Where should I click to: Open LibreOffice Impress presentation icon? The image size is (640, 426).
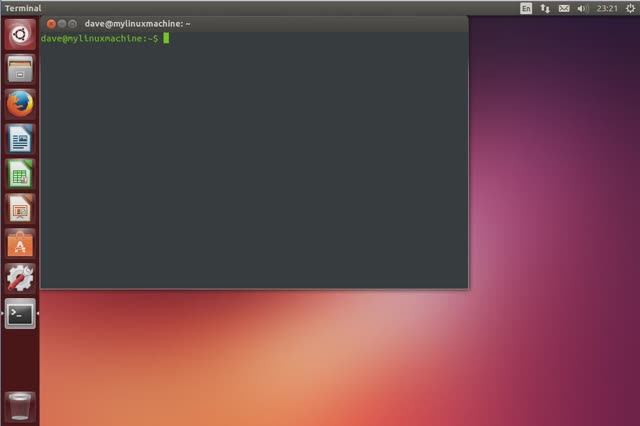pos(20,209)
